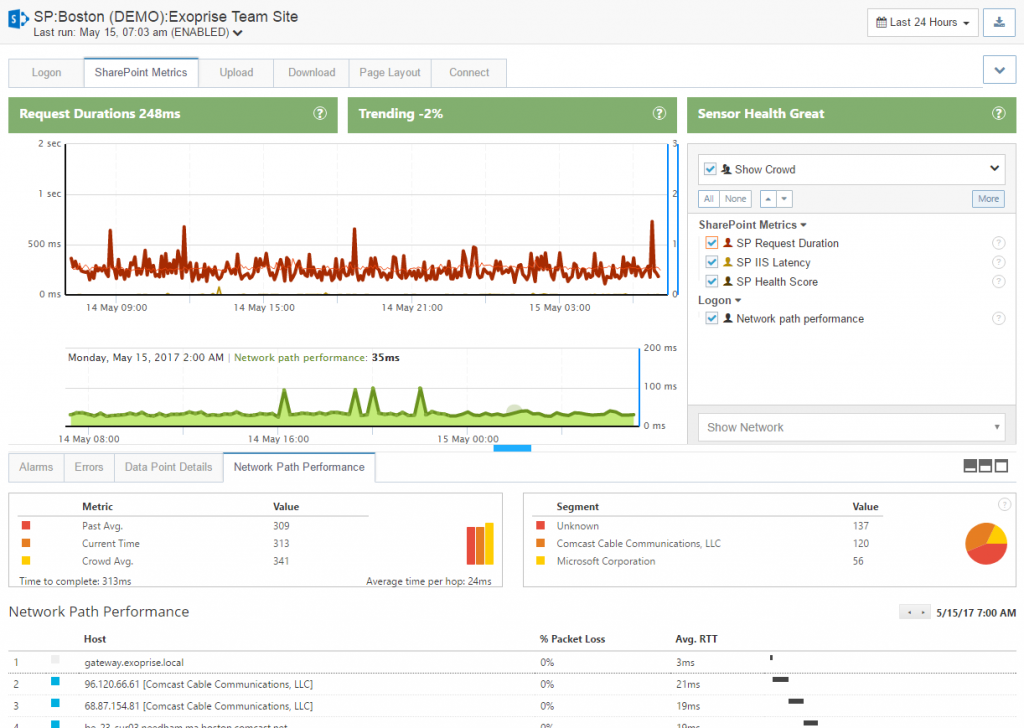Open the Last 24 Hours dropdown
Image resolution: width=1024 pixels, height=728 pixels.
click(924, 22)
